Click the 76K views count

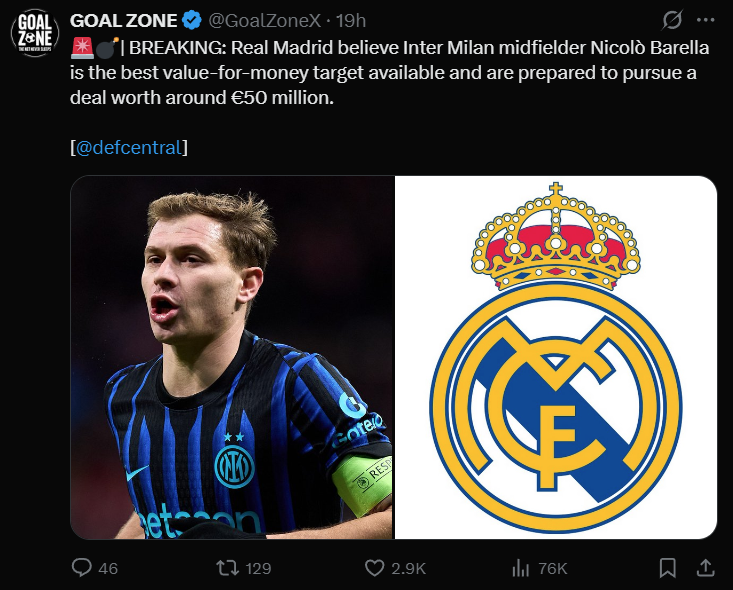(x=553, y=568)
